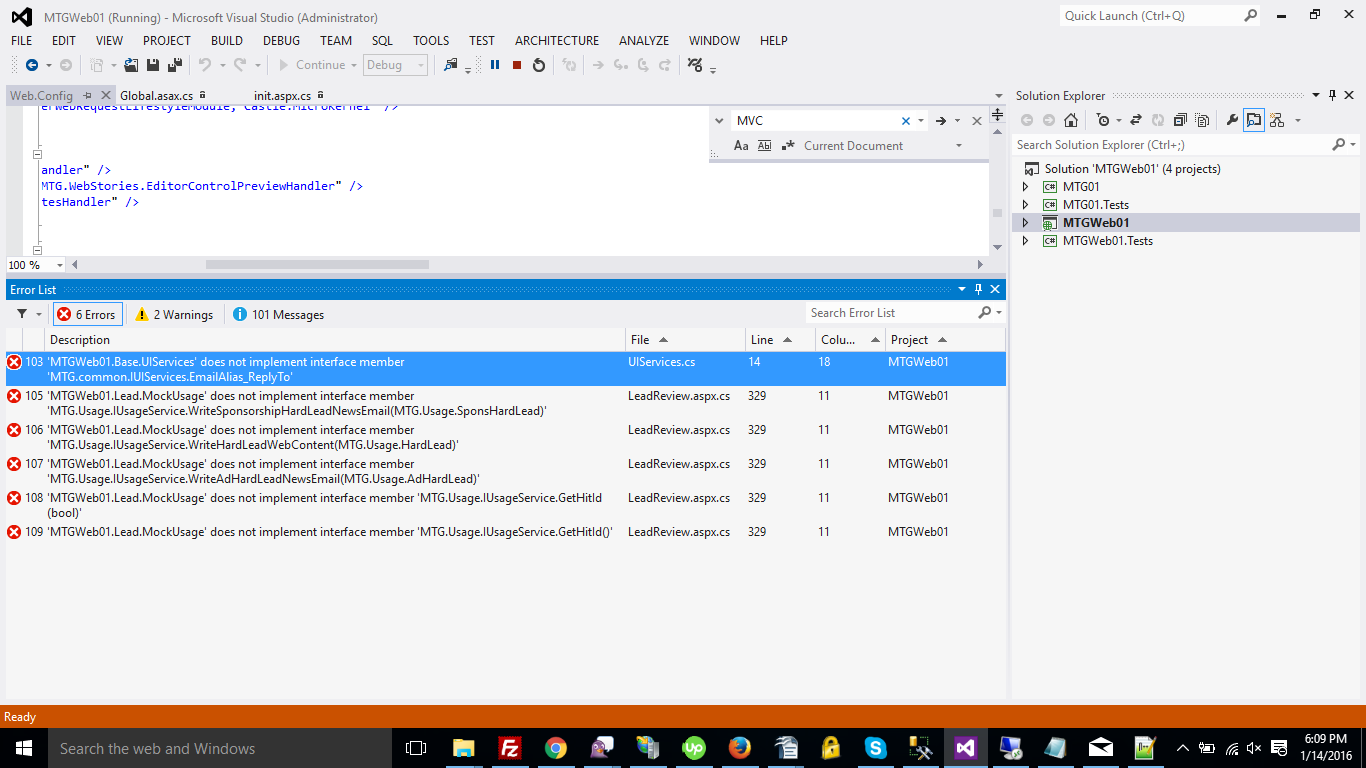Open the ANALYZE menu
Viewport: 1366px width, 768px height.
click(644, 41)
